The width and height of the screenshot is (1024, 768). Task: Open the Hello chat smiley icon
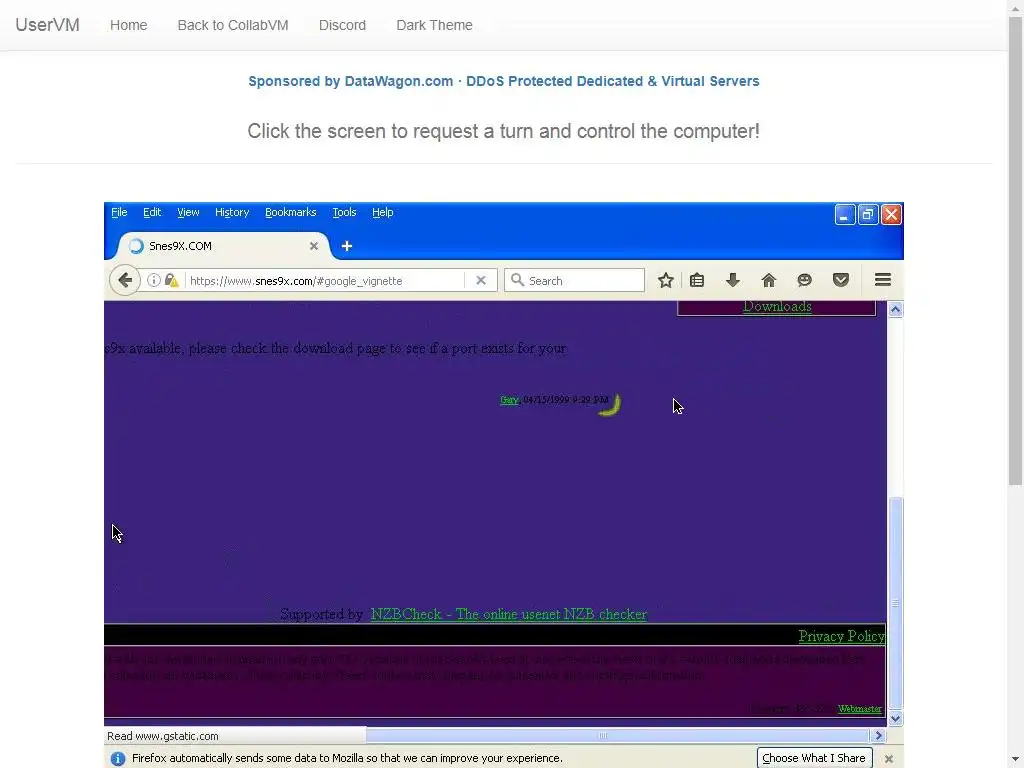click(x=805, y=280)
